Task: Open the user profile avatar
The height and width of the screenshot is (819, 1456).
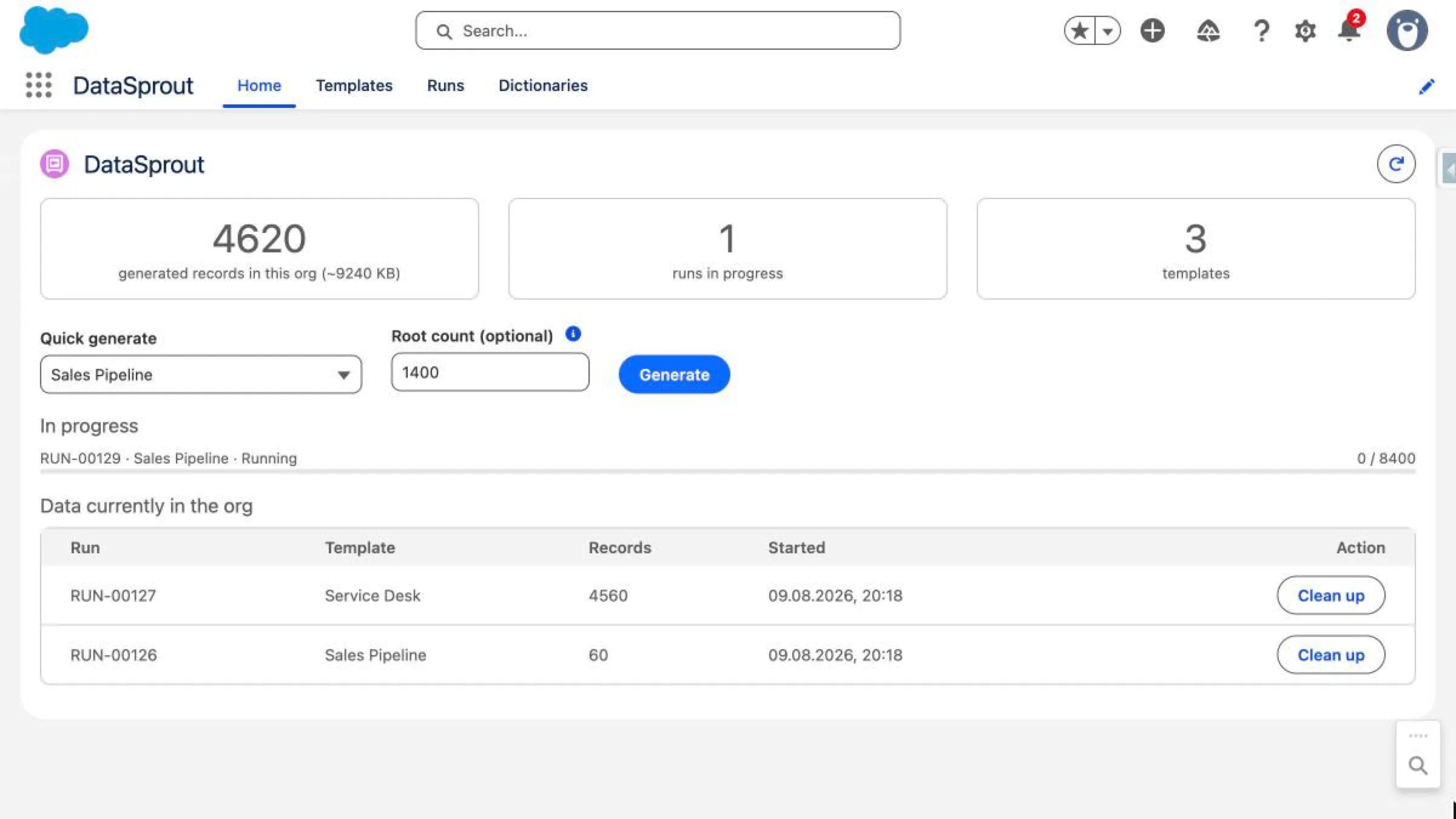Action: coord(1407,30)
